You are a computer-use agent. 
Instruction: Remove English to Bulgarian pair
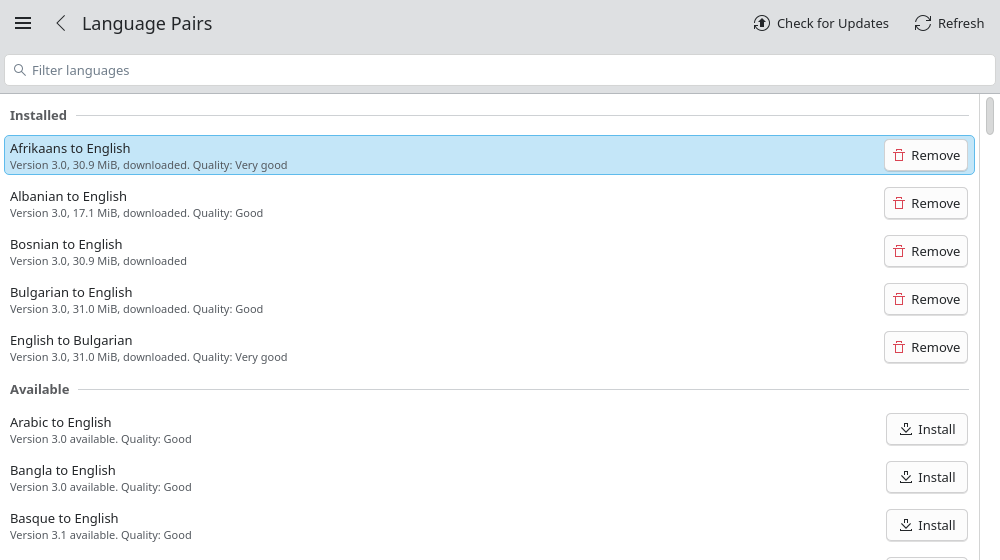point(926,347)
